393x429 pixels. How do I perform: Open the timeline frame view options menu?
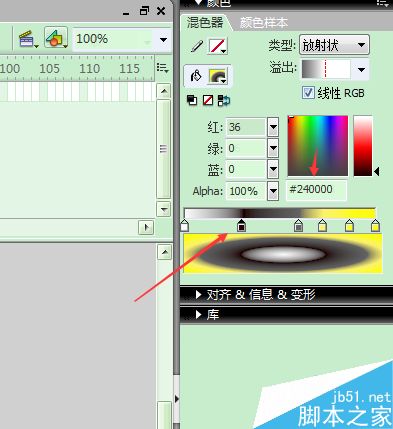pos(163,68)
